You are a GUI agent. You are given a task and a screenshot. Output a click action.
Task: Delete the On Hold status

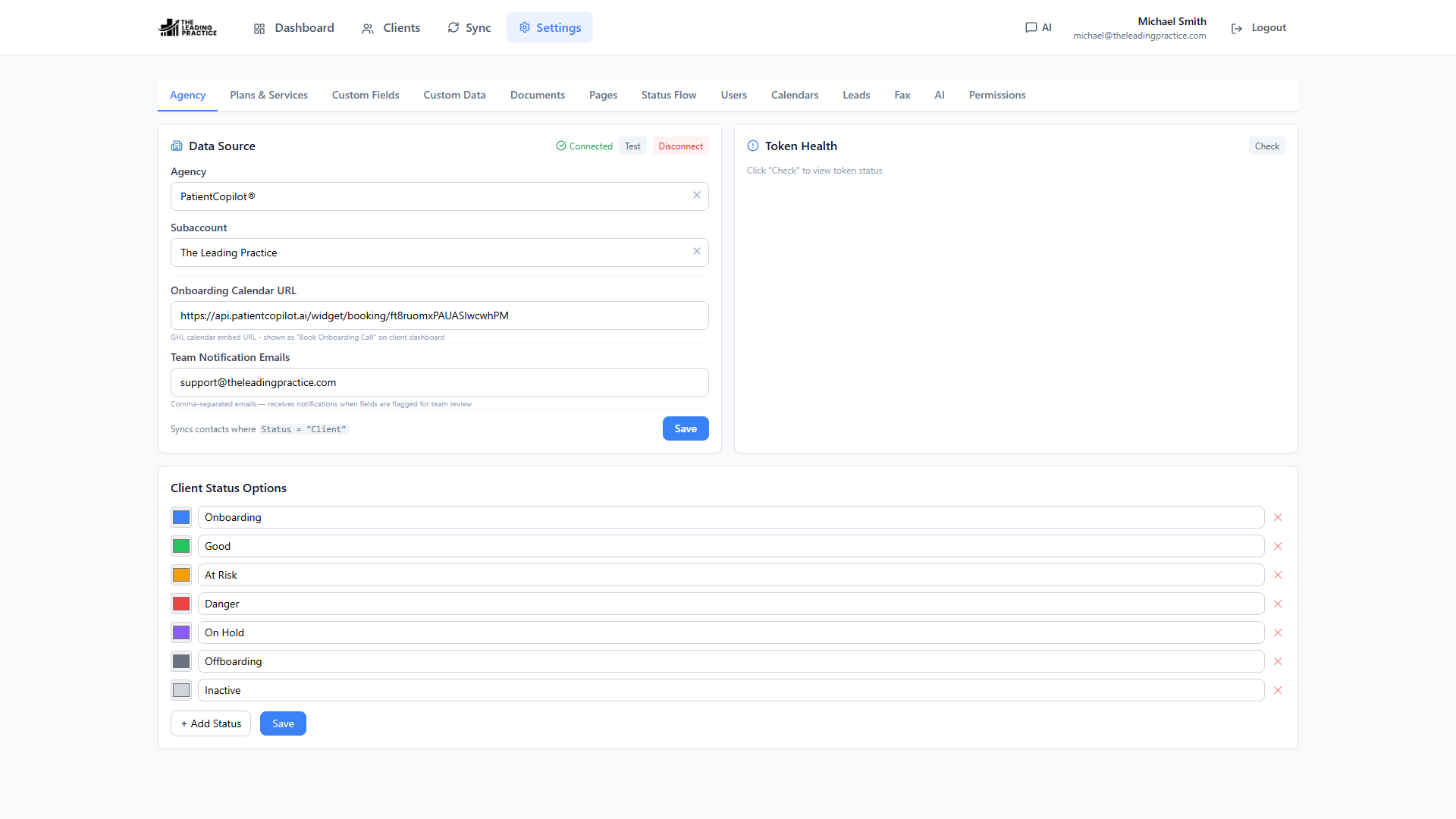[x=1278, y=632]
